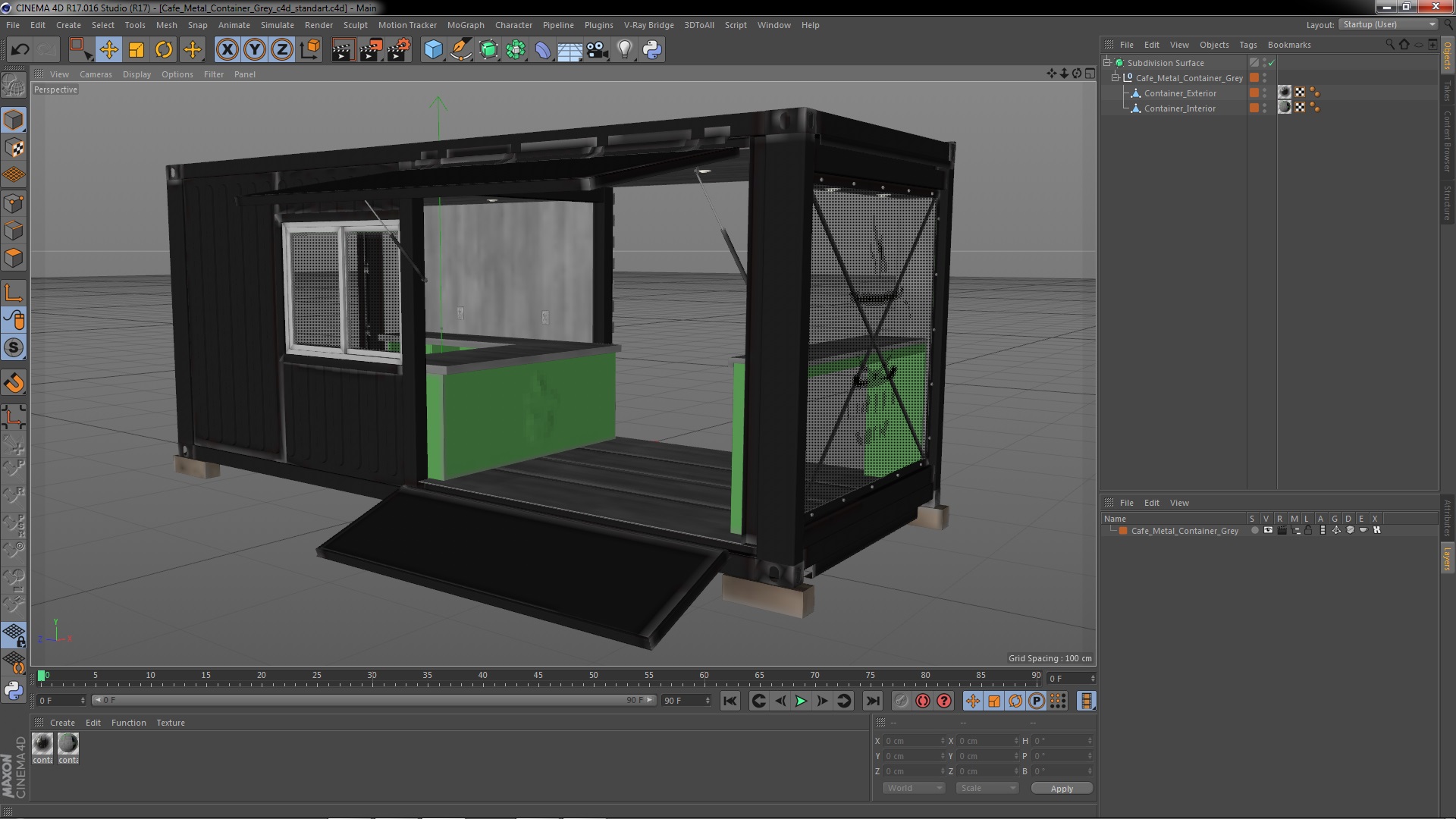The height and width of the screenshot is (819, 1456).
Task: Click the coordinate system icon
Action: click(310, 50)
